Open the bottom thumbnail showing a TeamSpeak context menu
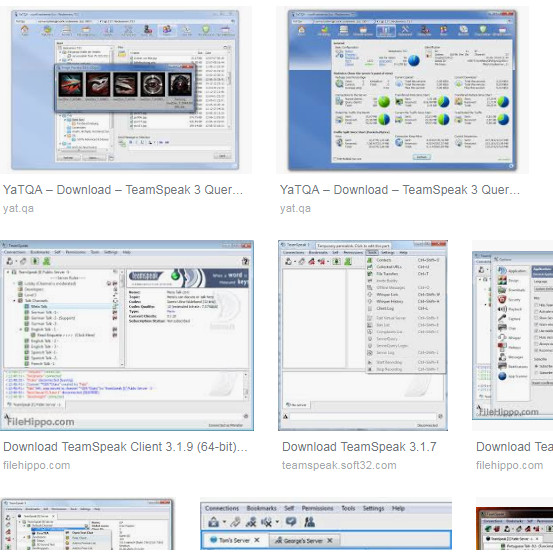The image size is (553, 553). tap(87, 524)
